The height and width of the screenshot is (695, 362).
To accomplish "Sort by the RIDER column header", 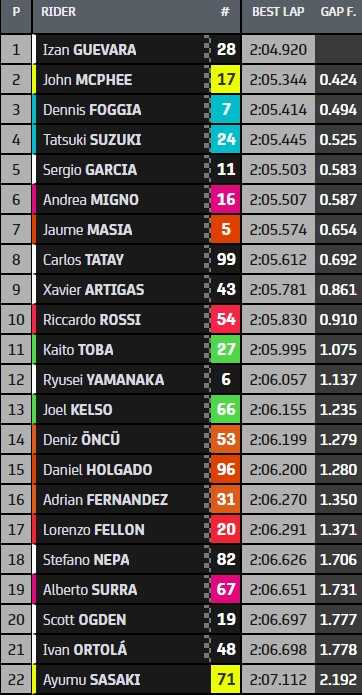I will (x=58, y=12).
